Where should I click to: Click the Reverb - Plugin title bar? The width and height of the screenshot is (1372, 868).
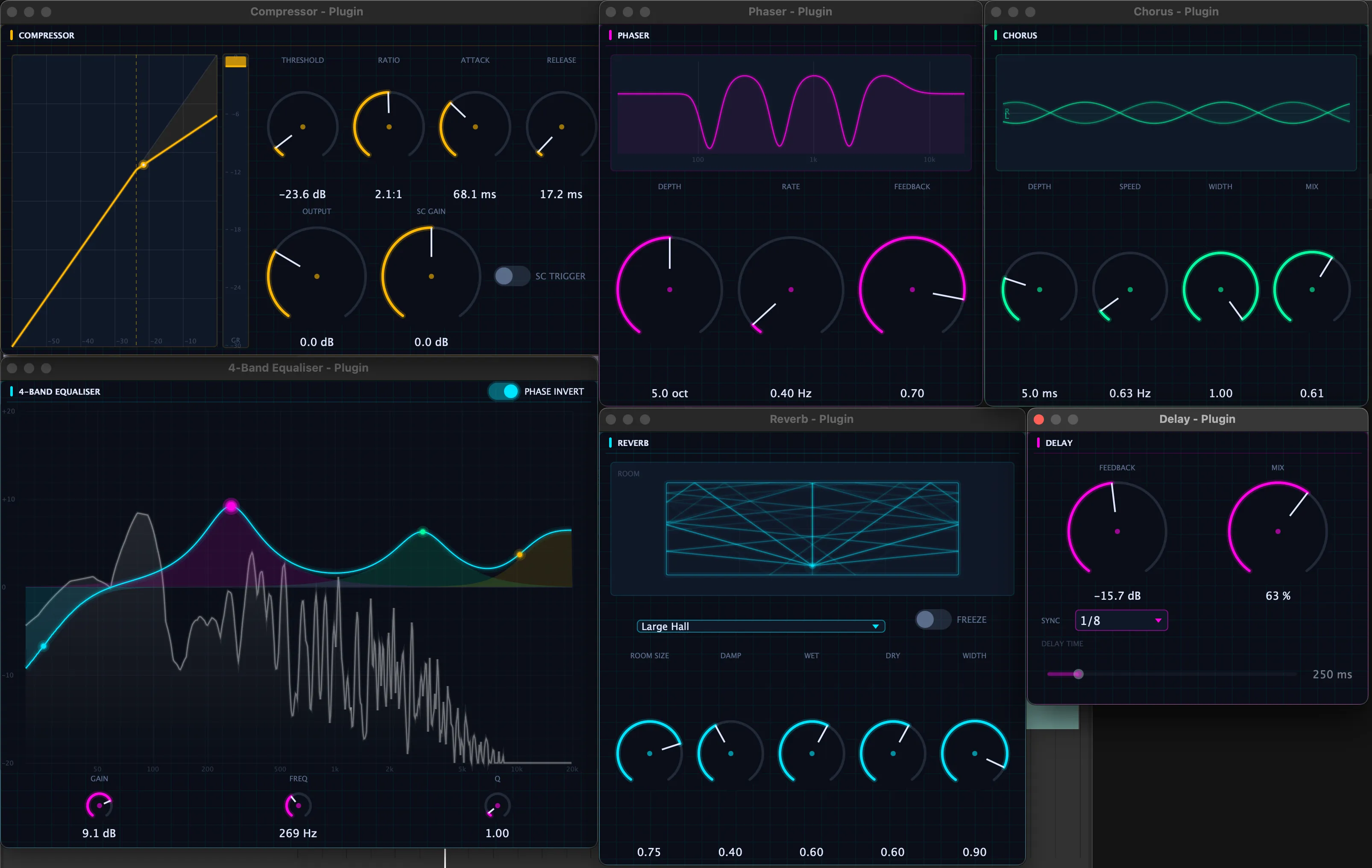[812, 419]
